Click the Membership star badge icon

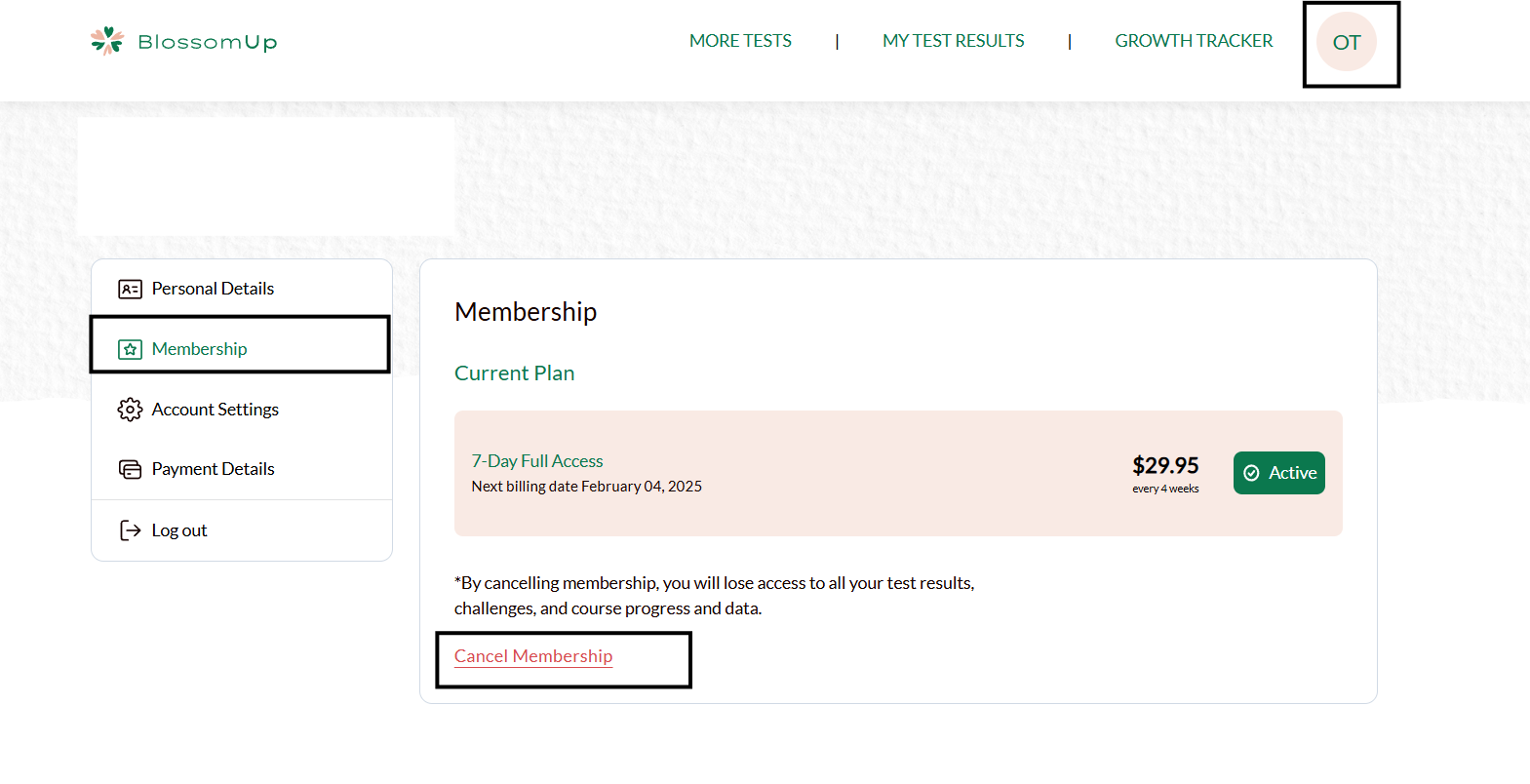pyautogui.click(x=130, y=349)
